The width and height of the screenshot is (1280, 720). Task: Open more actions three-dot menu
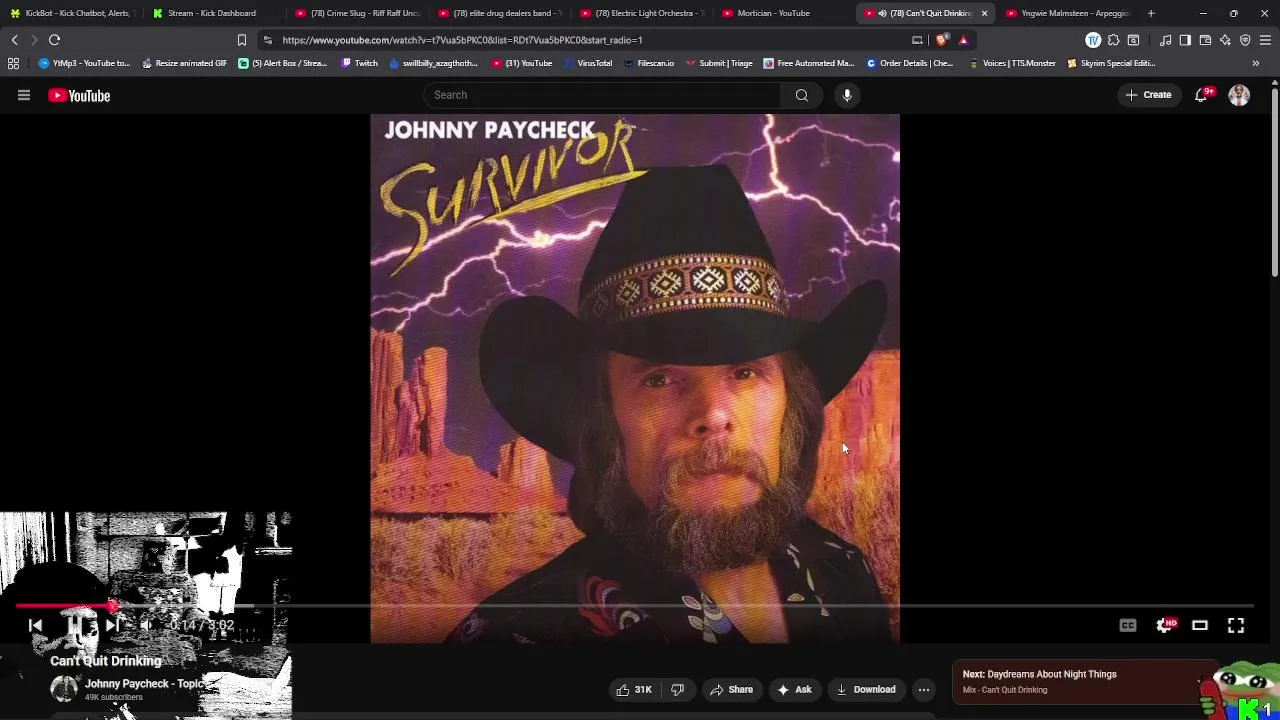pyautogui.click(x=924, y=689)
